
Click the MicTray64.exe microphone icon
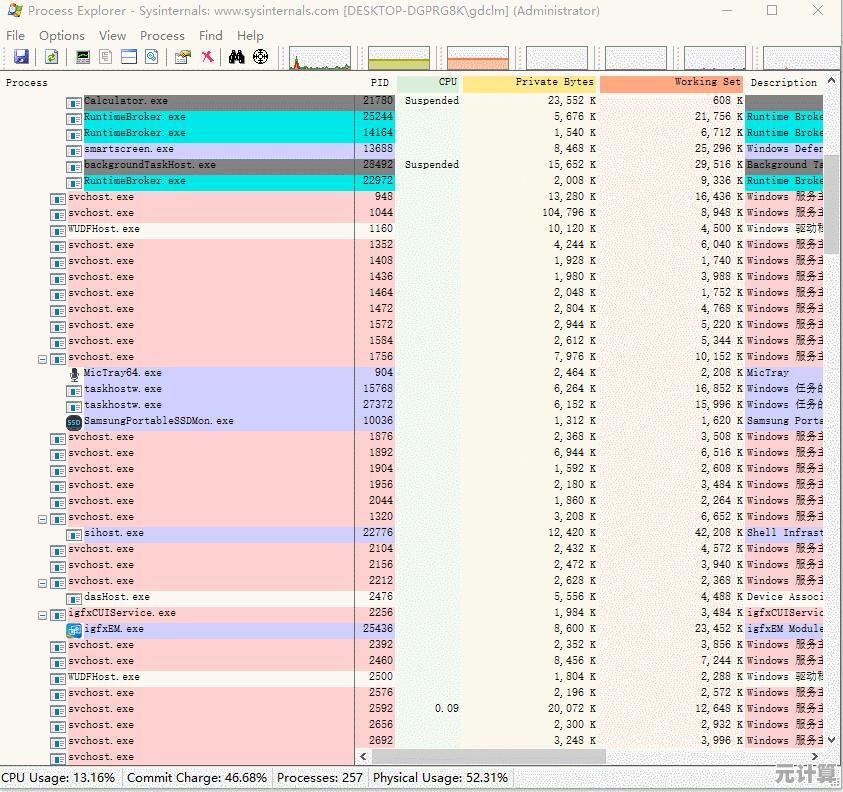[74, 373]
